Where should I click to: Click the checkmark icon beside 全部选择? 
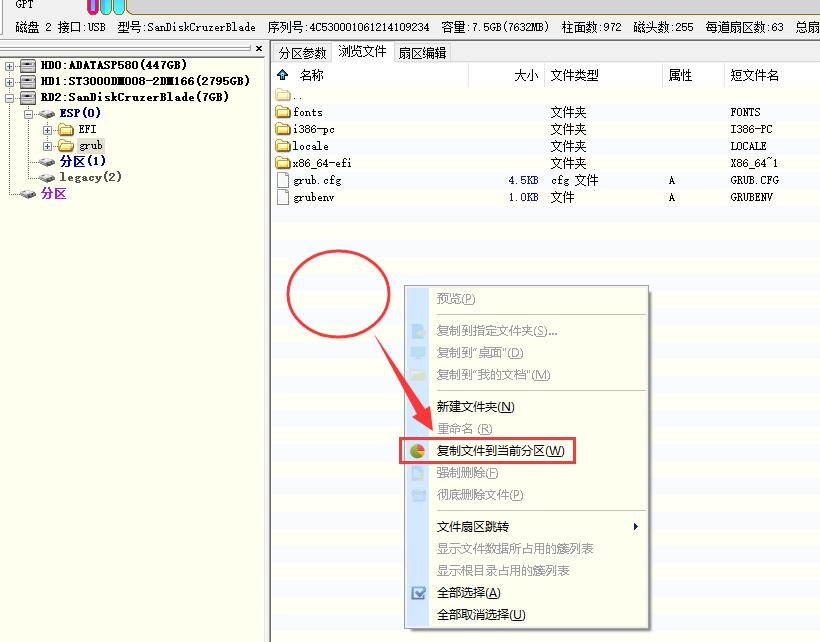click(x=418, y=593)
